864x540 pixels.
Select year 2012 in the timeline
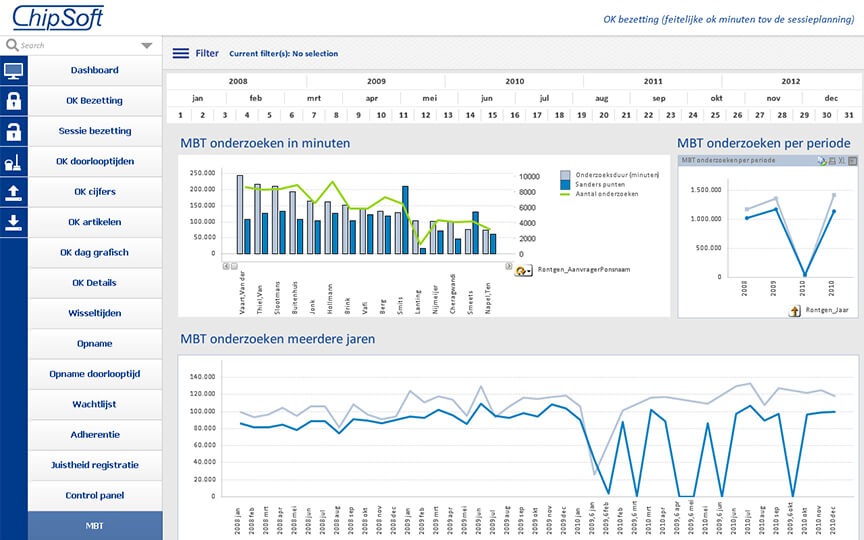tap(791, 81)
